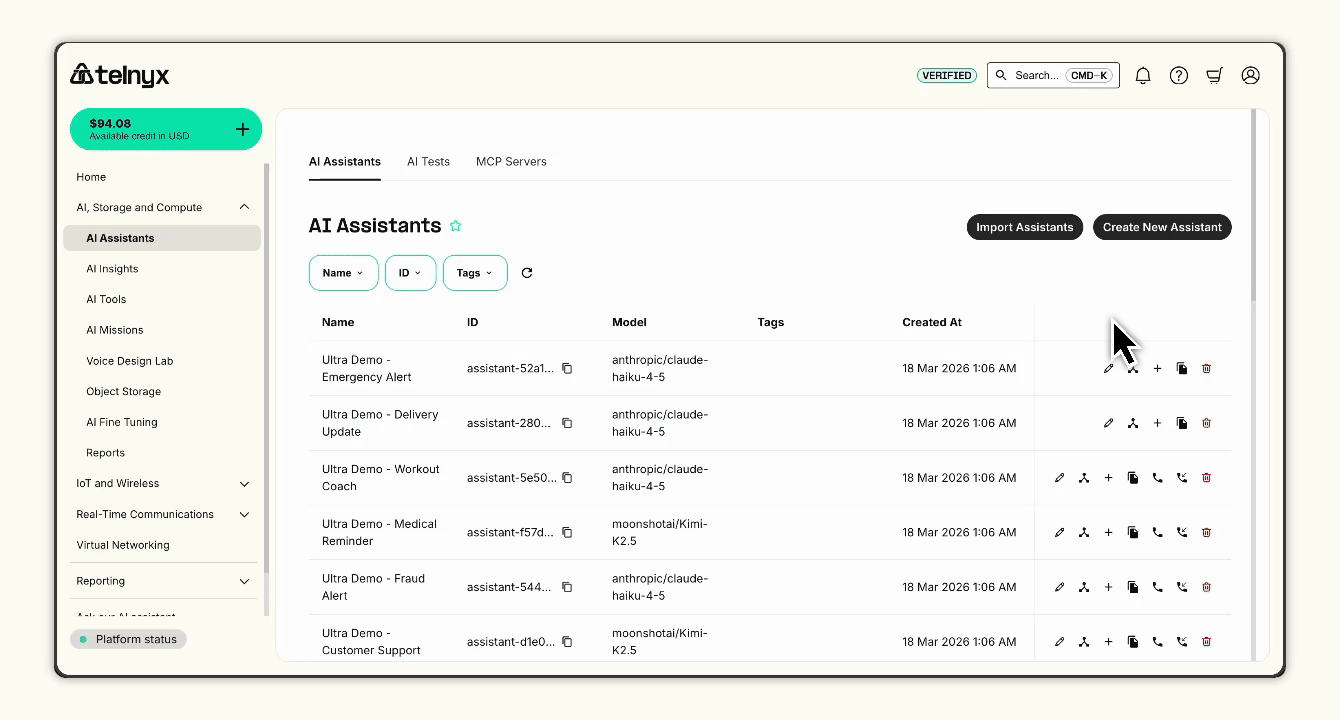Open the user account profile icon
1340x720 pixels.
(1250, 75)
